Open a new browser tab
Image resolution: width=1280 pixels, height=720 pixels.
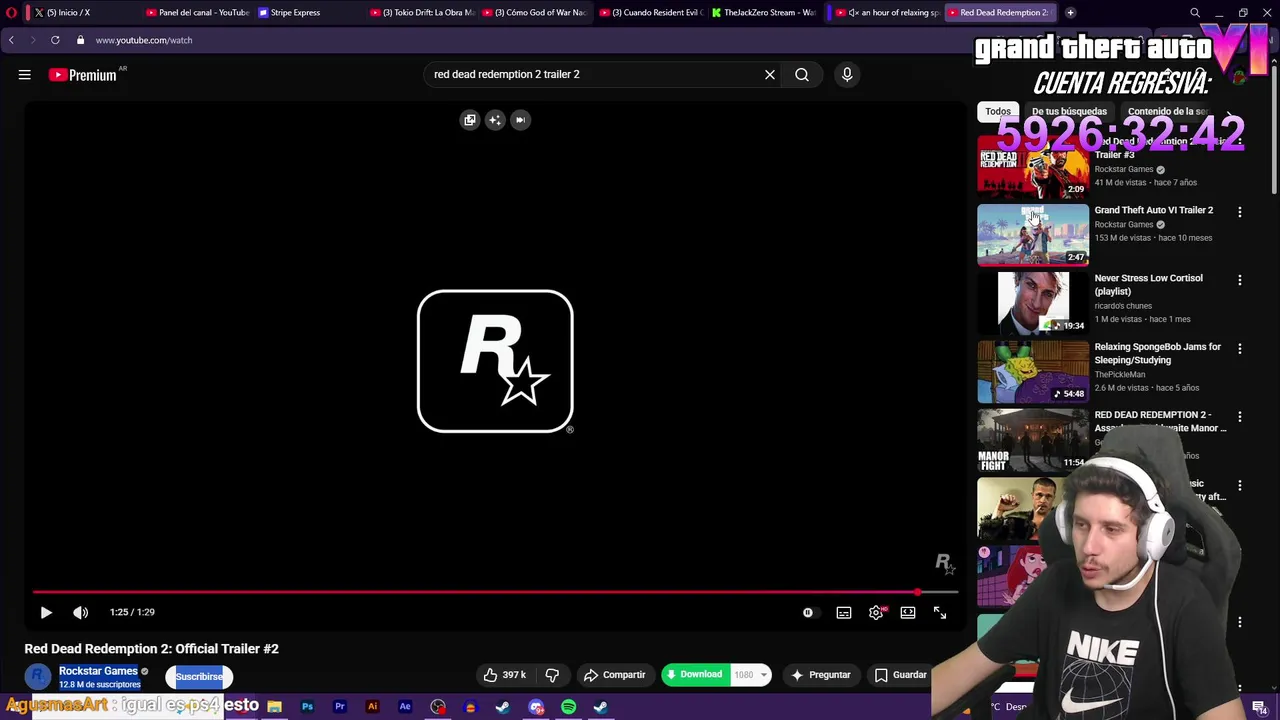pos(1070,13)
